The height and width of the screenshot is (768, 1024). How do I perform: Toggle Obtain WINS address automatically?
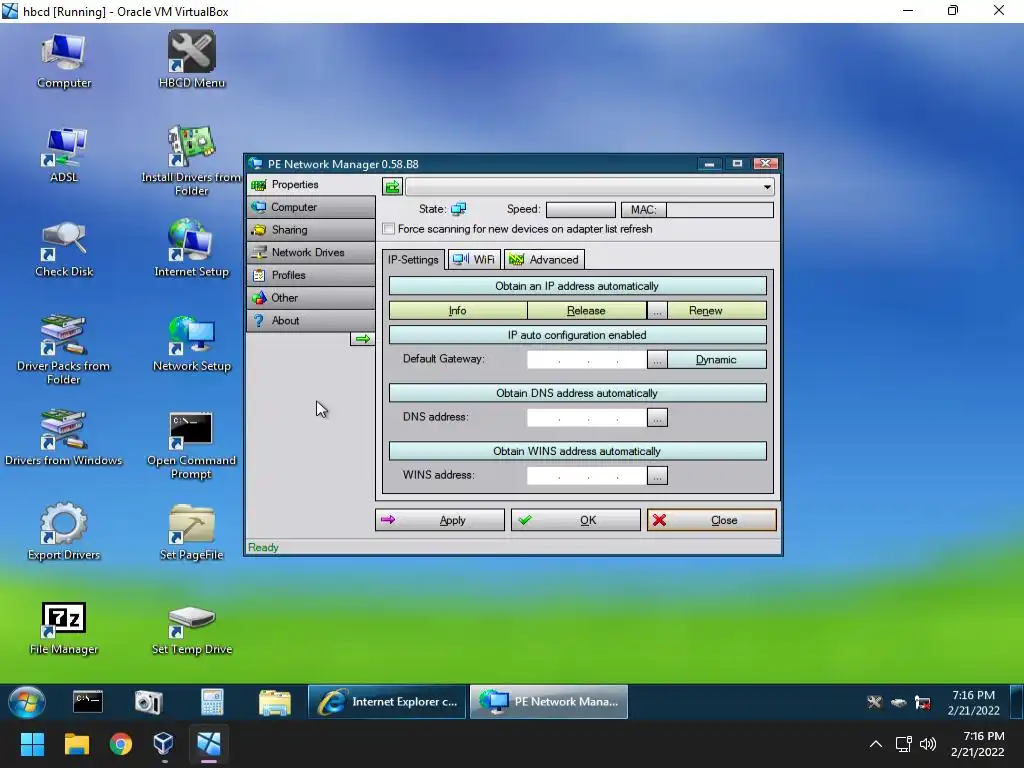pyautogui.click(x=577, y=451)
